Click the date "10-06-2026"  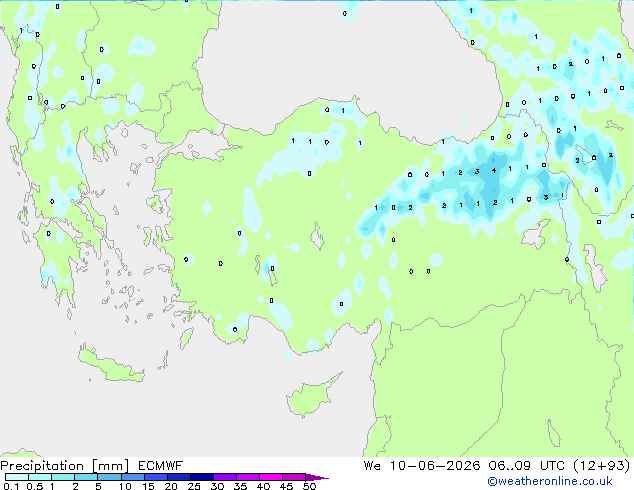pyautogui.click(x=435, y=466)
